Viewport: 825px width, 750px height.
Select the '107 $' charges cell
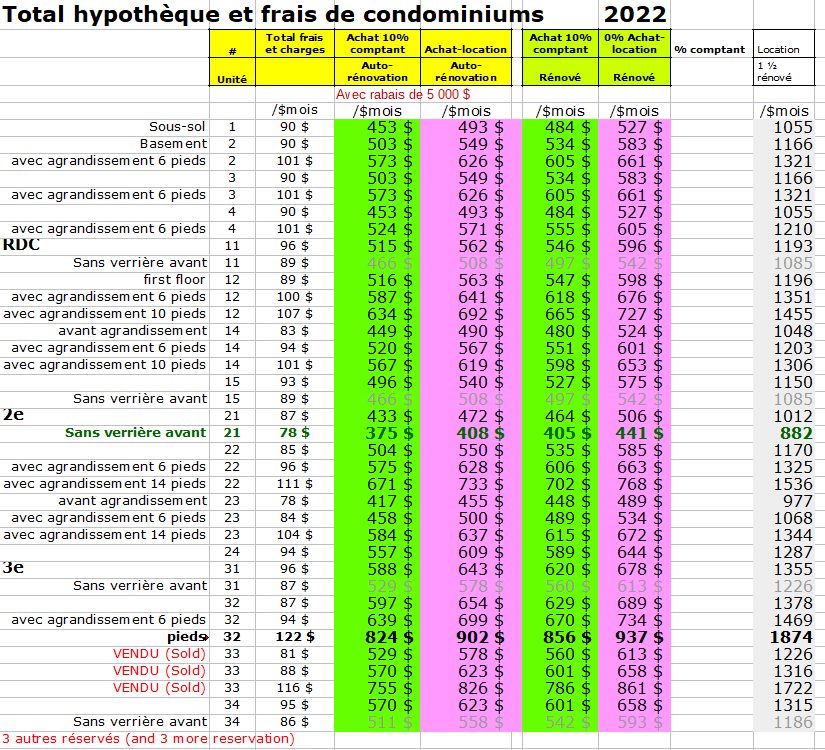point(295,314)
